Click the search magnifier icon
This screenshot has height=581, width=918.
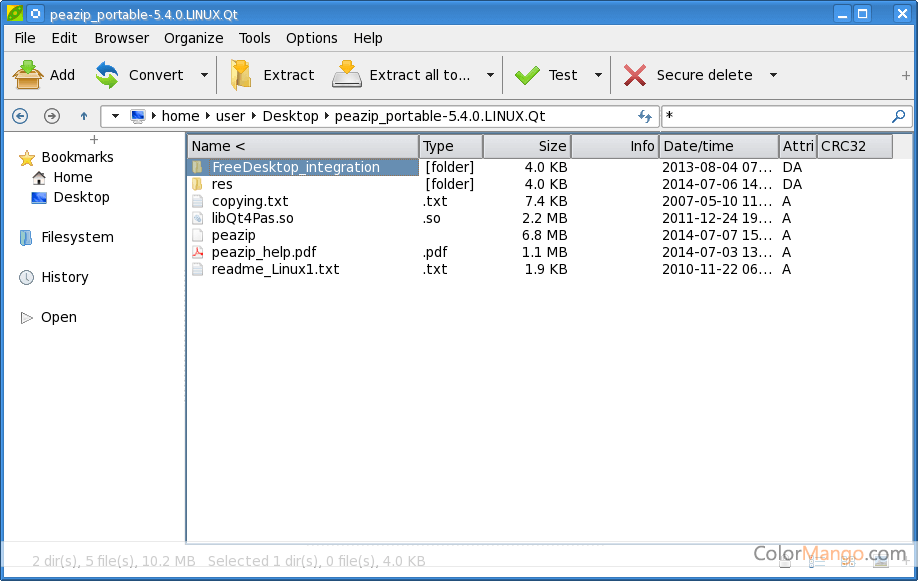tap(898, 116)
